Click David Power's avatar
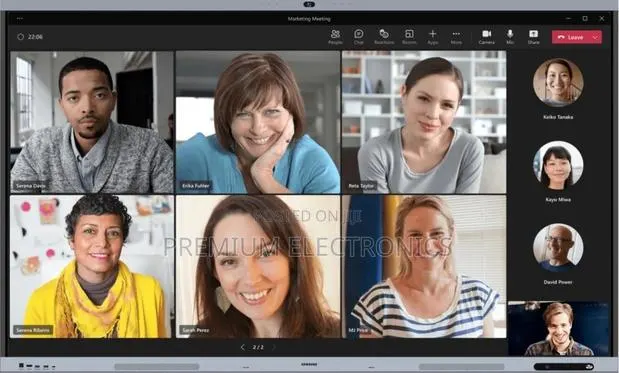This screenshot has height=373, width=619. pyautogui.click(x=558, y=248)
